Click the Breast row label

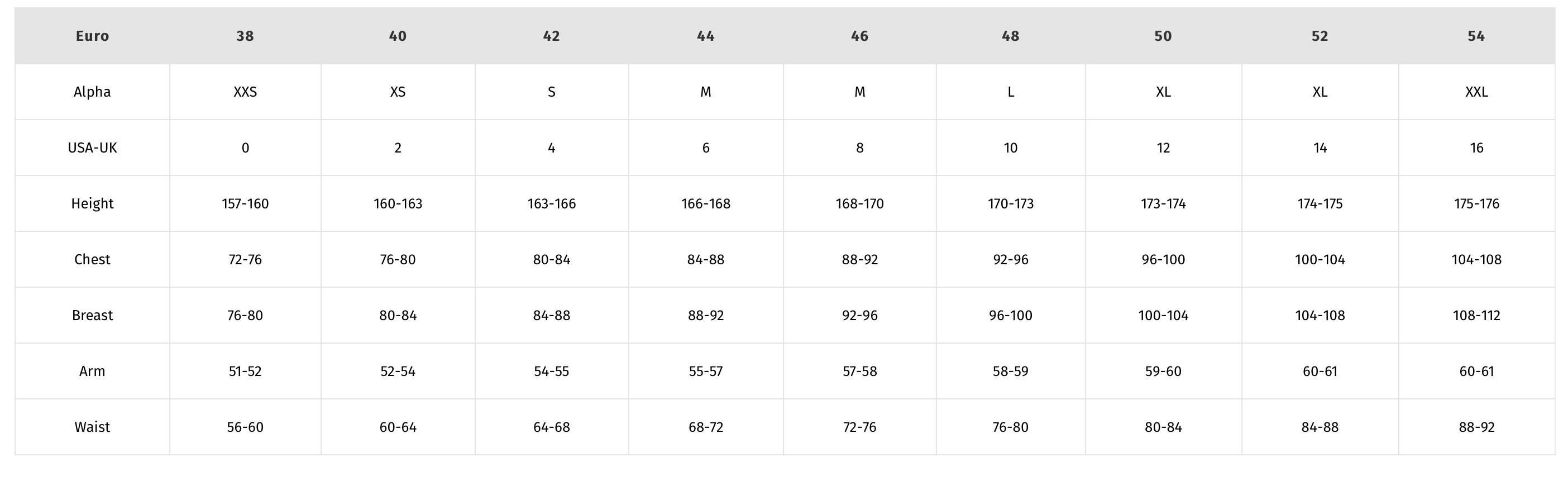click(92, 316)
